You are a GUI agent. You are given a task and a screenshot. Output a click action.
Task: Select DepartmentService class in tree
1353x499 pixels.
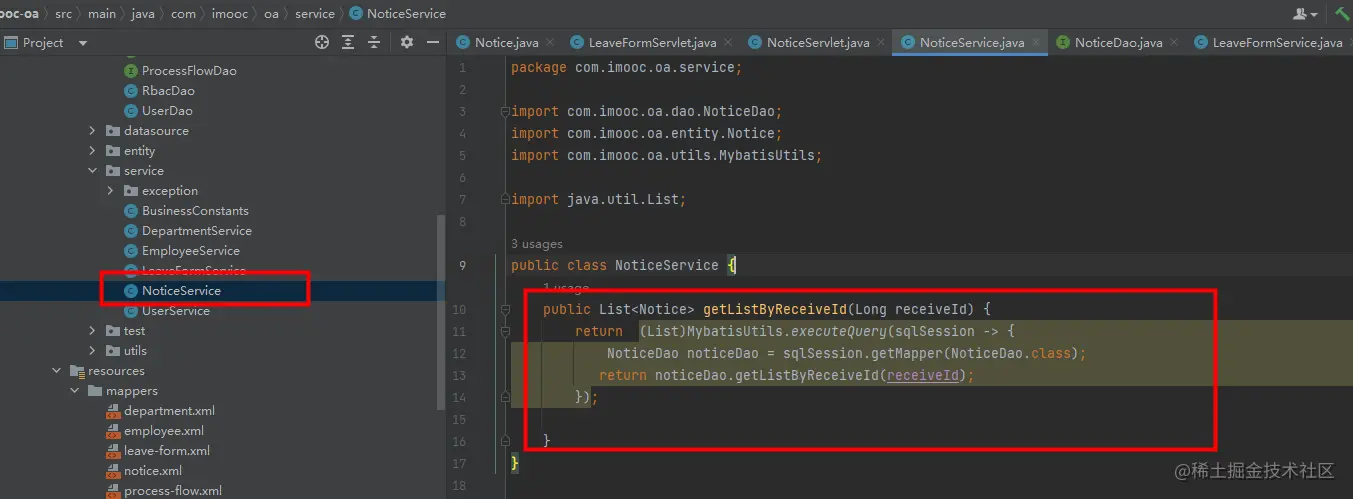click(197, 231)
